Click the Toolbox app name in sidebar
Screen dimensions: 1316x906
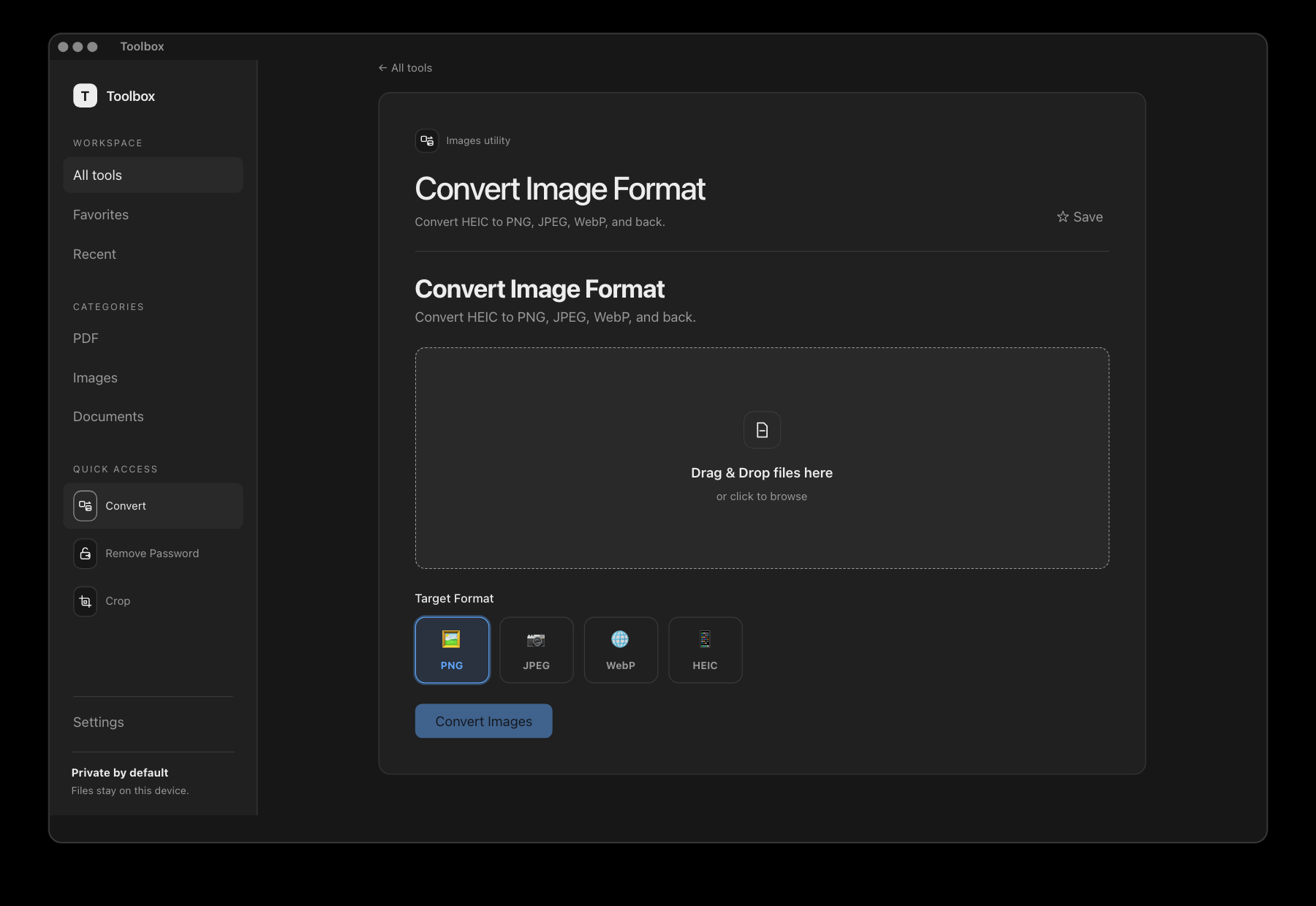click(131, 96)
